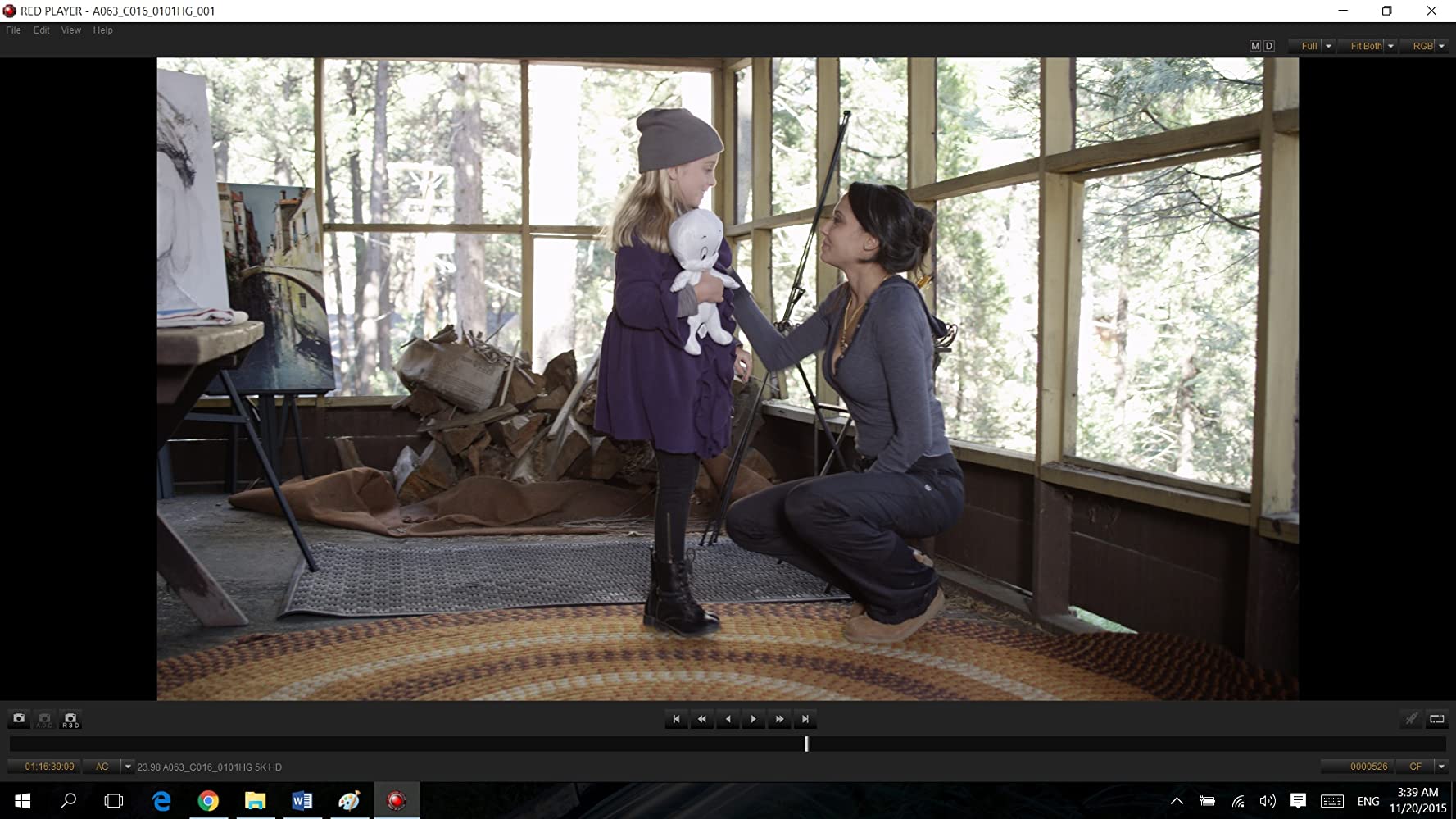Open the File menu
The width and height of the screenshot is (1456, 819).
[x=14, y=30]
